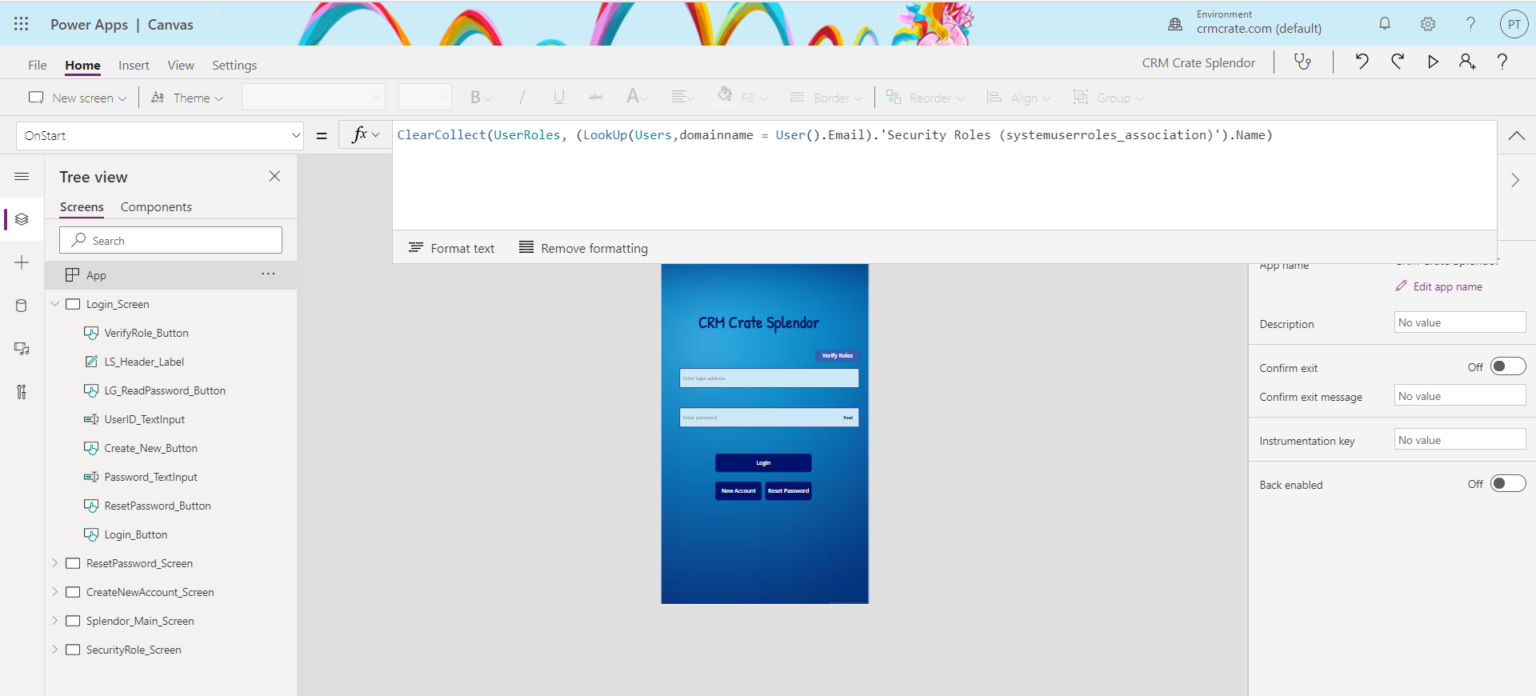Open the Theme dropdown

click(x=190, y=97)
